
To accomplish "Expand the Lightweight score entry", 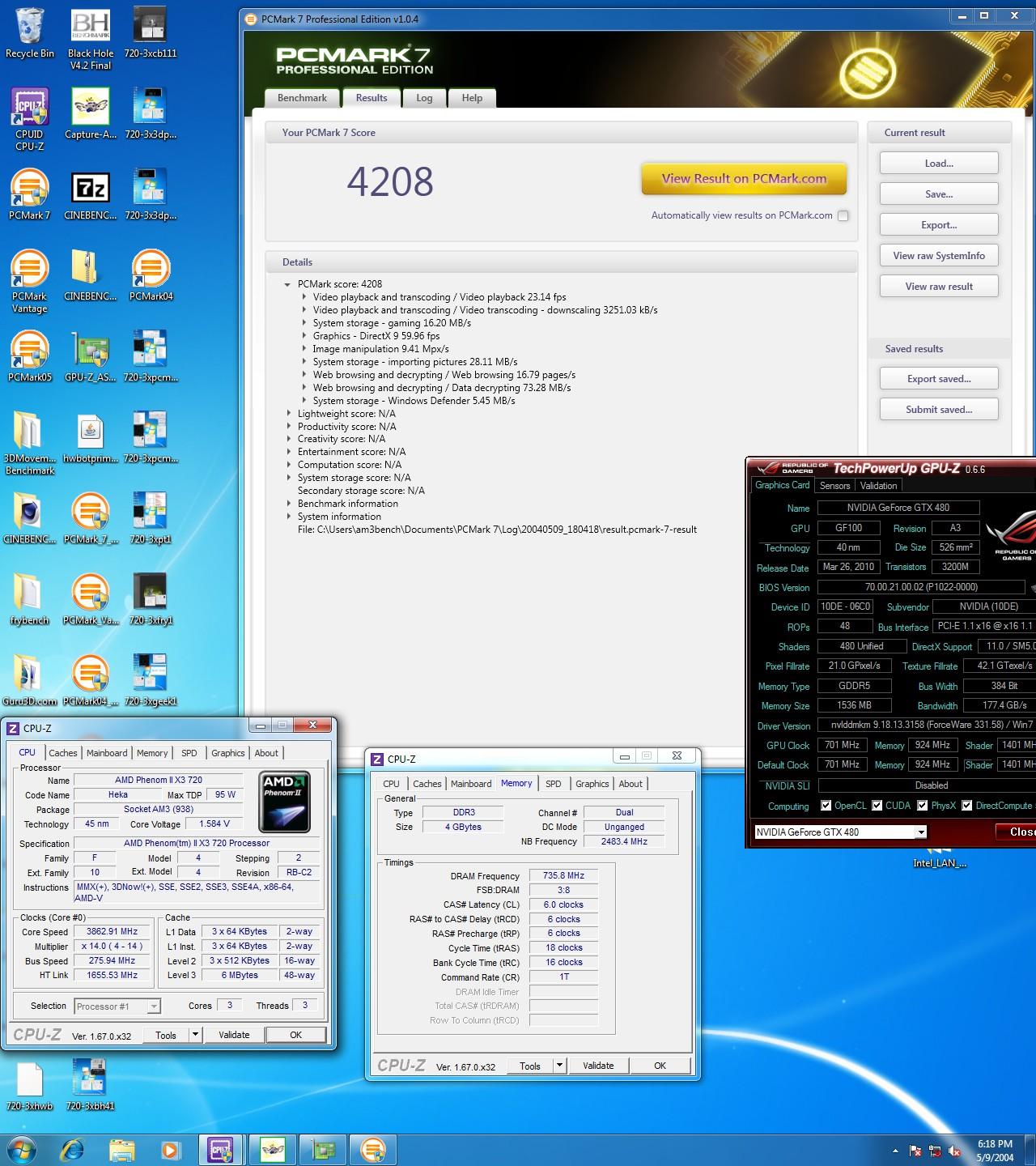I will (289, 414).
